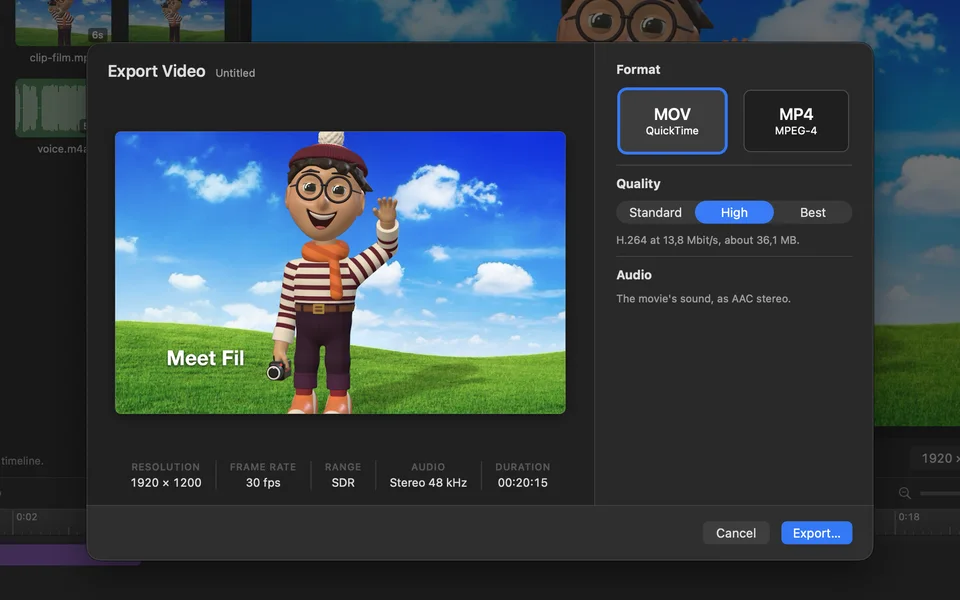Click the 'Meet Fil' title in preview

[x=206, y=358]
